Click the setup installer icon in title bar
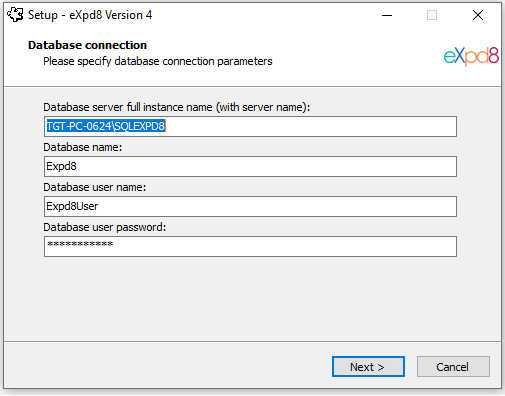The image size is (505, 396). (x=15, y=15)
